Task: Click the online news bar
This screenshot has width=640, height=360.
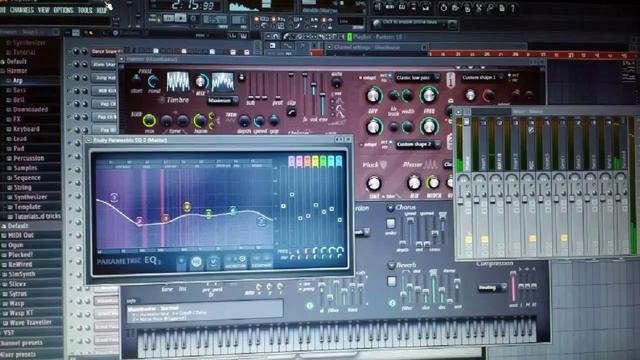Action: (414, 23)
